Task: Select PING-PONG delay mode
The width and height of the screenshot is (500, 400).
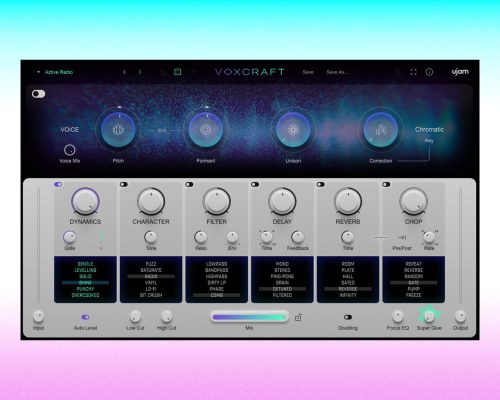Action: (282, 276)
